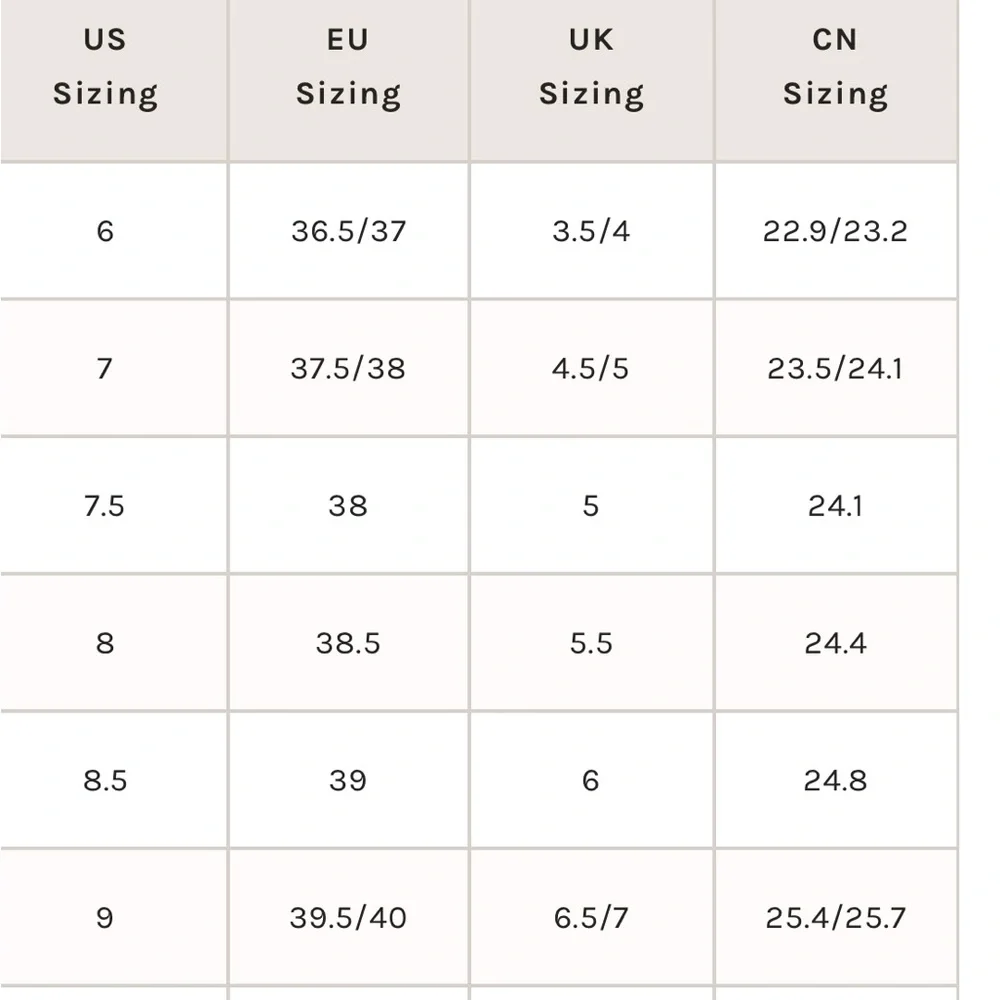
Task: Select the UK size 3.5/4 cell
Action: pyautogui.click(x=591, y=231)
